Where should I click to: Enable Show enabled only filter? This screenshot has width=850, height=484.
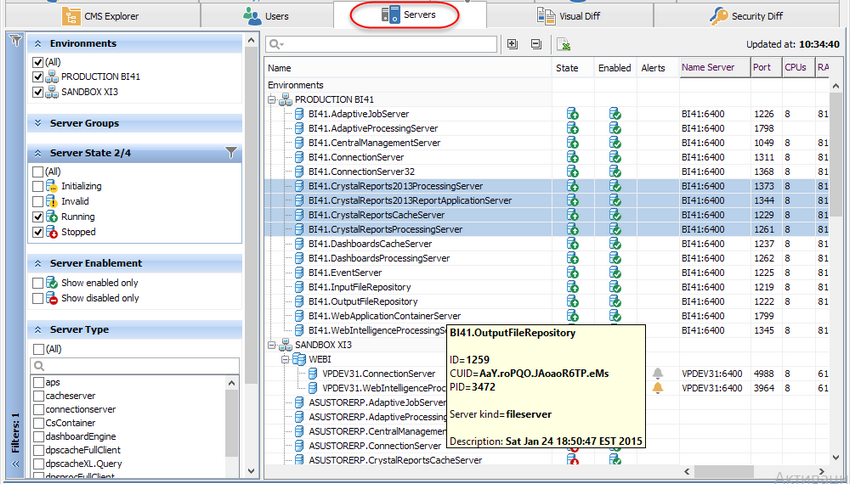pyautogui.click(x=37, y=283)
